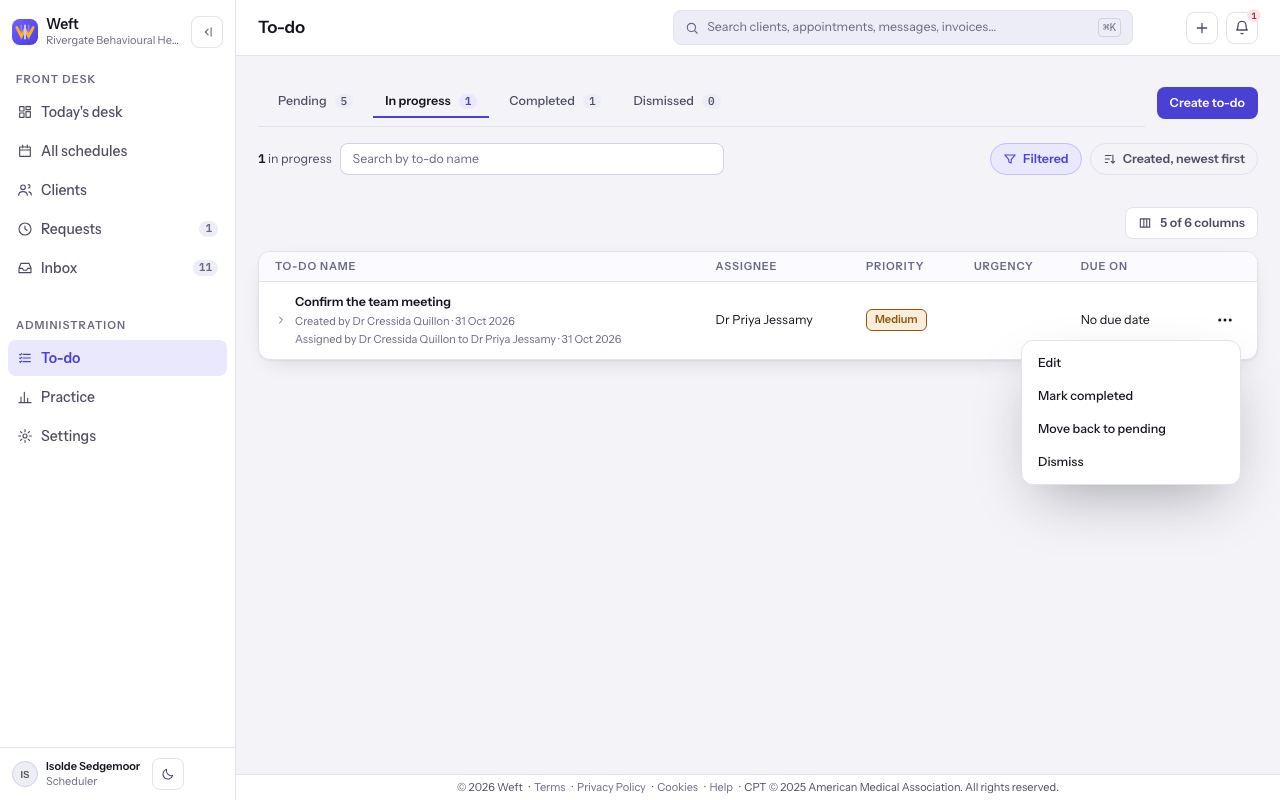Image resolution: width=1280 pixels, height=800 pixels.
Task: Select the In progress tab
Action: tap(431, 101)
